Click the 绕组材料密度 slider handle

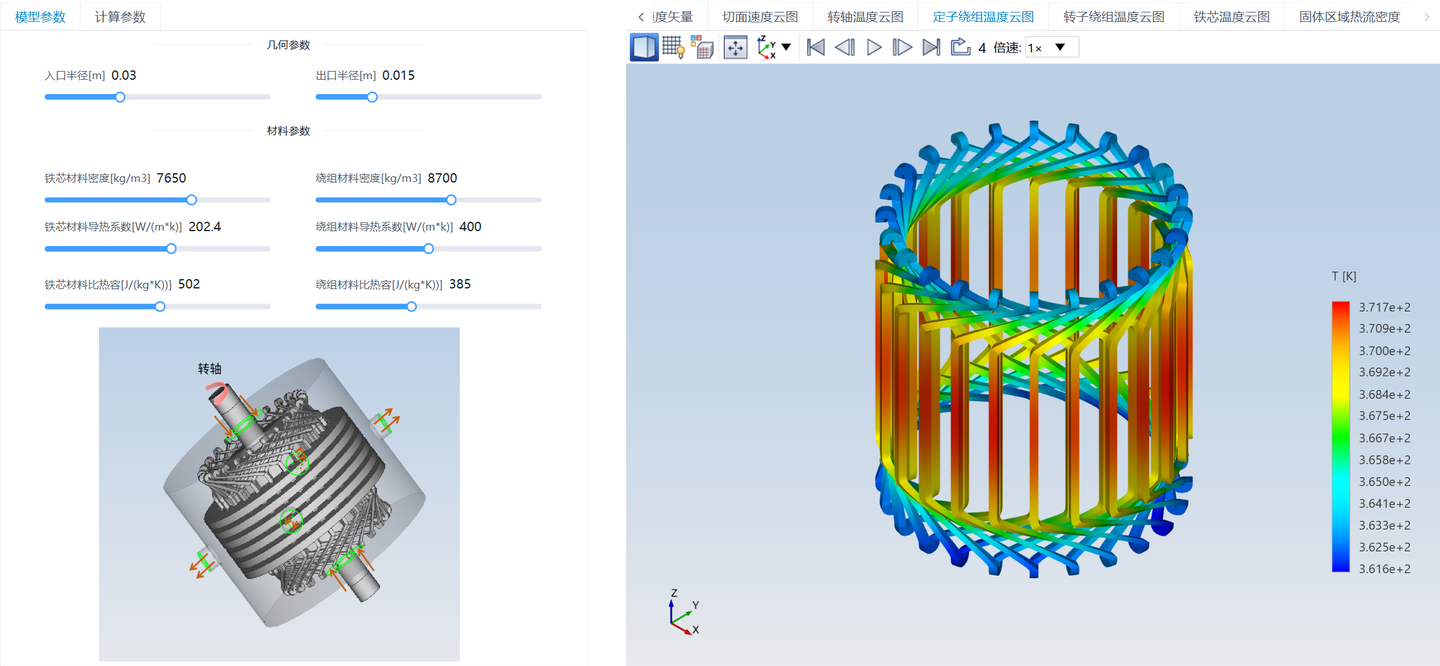click(451, 200)
